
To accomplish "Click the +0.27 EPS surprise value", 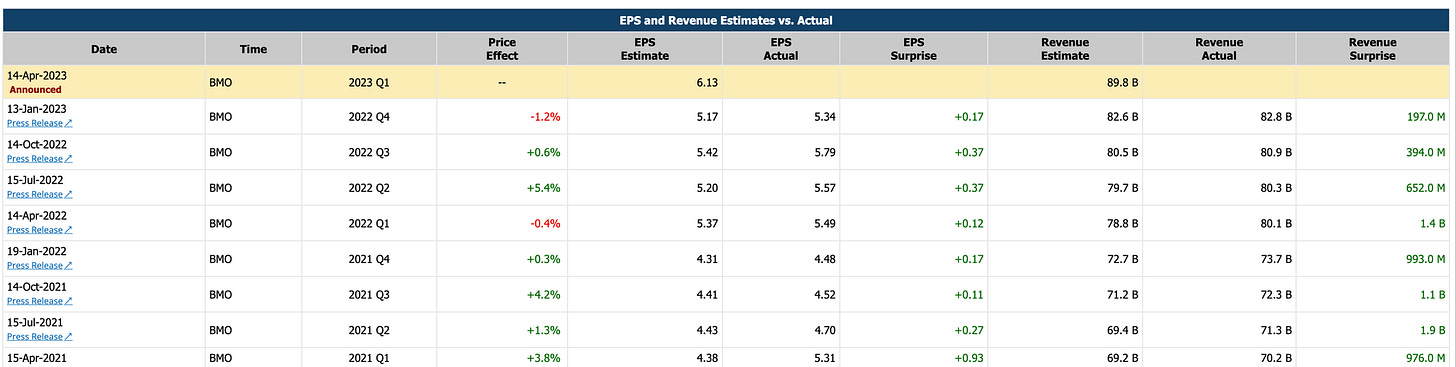I will [968, 330].
